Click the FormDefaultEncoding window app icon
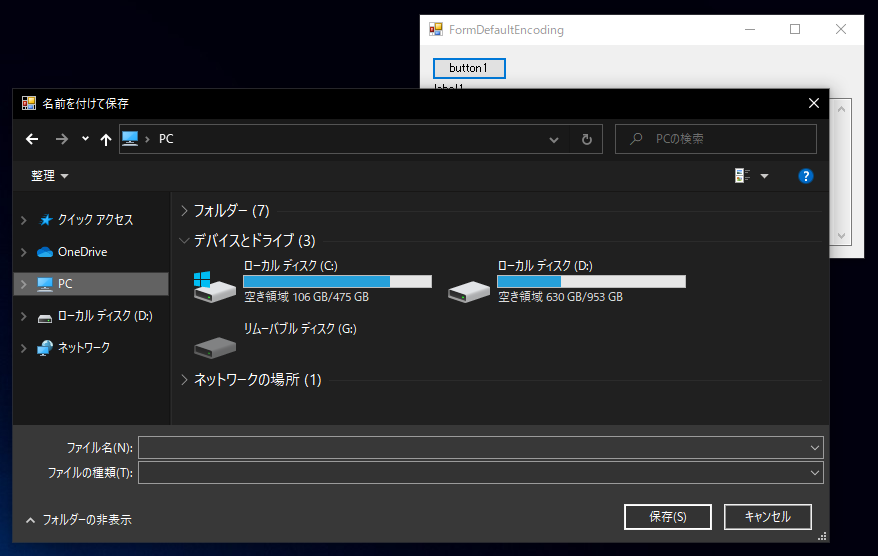This screenshot has width=878, height=556. point(436,29)
